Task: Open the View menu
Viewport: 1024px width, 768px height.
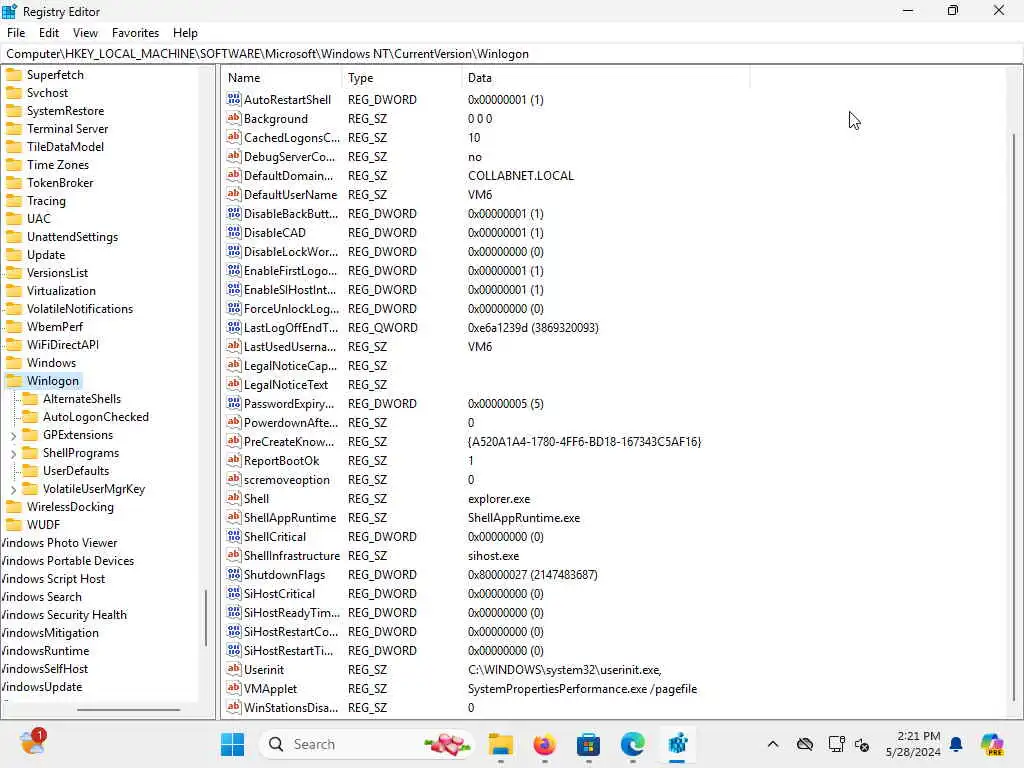Action: (85, 33)
